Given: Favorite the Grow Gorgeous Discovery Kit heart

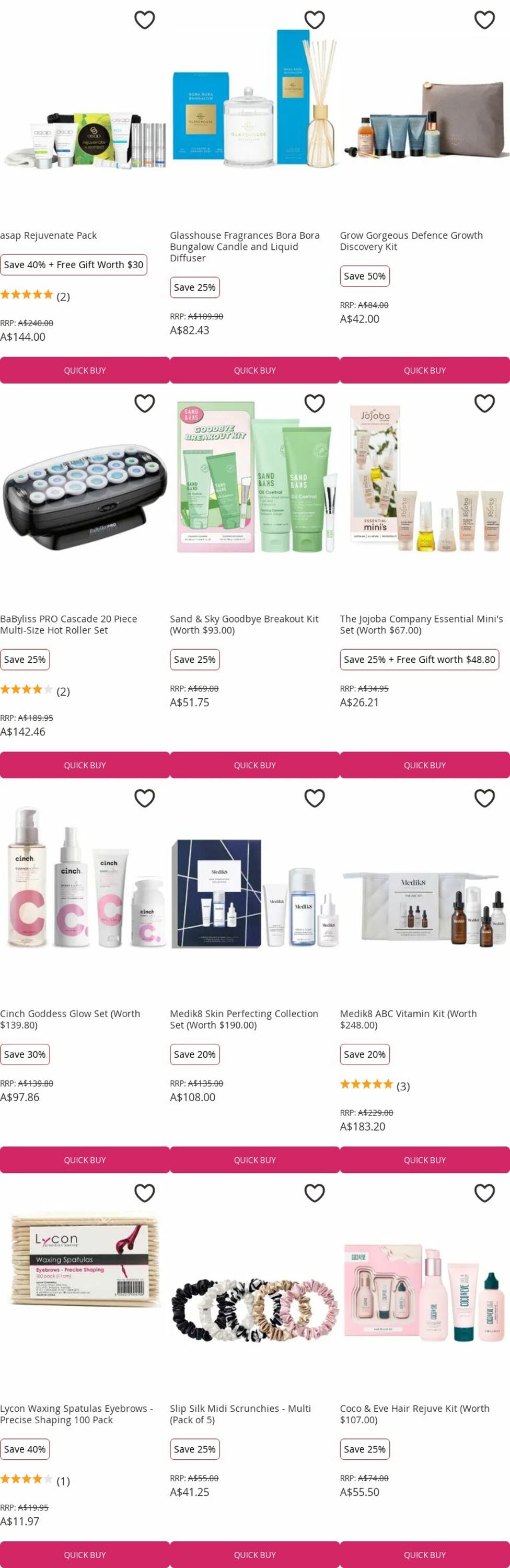Looking at the screenshot, I should 484,20.
